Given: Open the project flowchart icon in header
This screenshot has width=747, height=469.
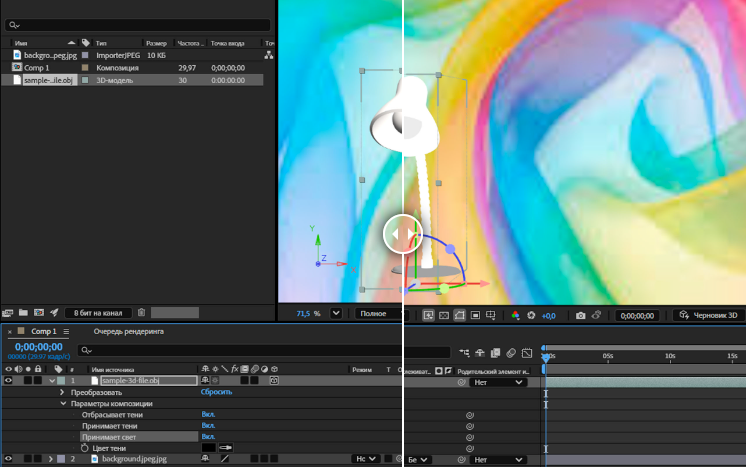Looking at the screenshot, I should click(269, 55).
